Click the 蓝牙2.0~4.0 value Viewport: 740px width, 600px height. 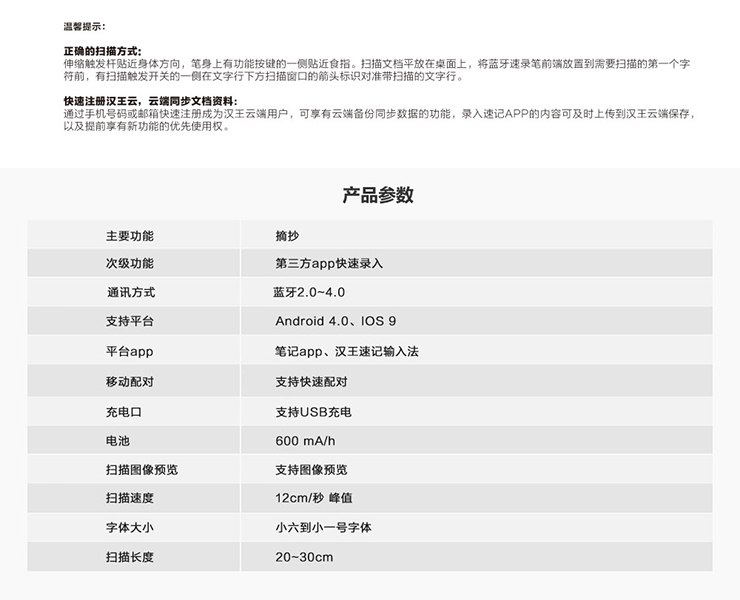[309, 293]
